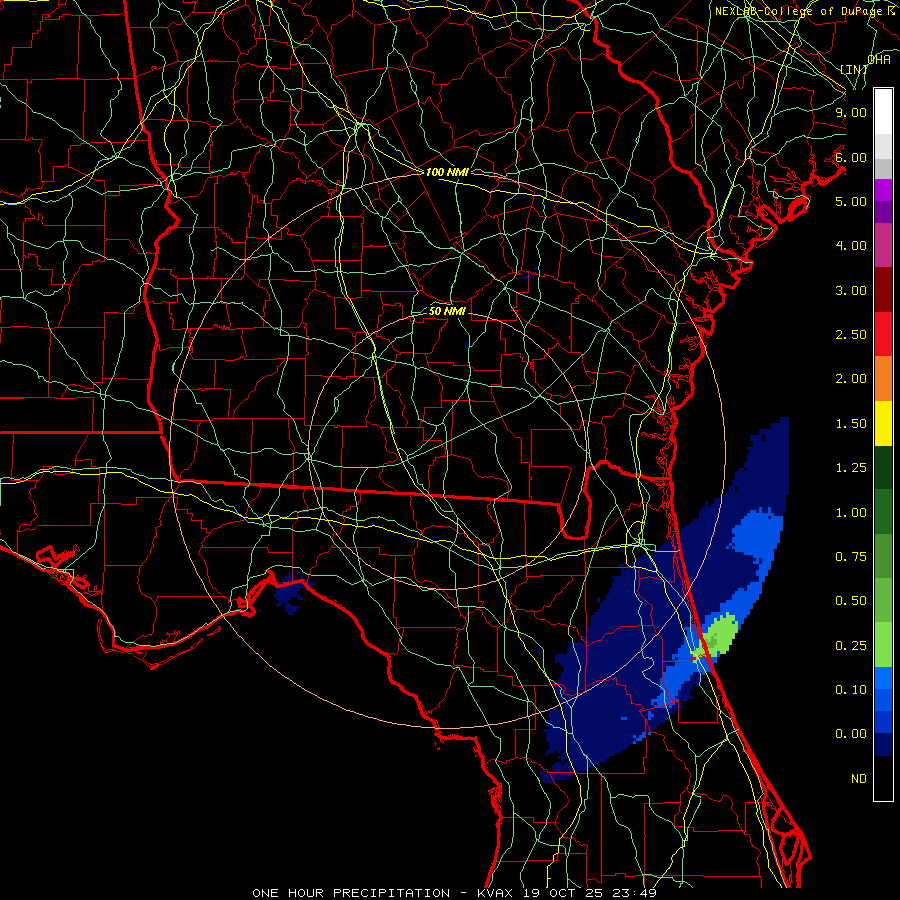Click the 1.25 legend value
The height and width of the screenshot is (900, 900).
pos(851,468)
